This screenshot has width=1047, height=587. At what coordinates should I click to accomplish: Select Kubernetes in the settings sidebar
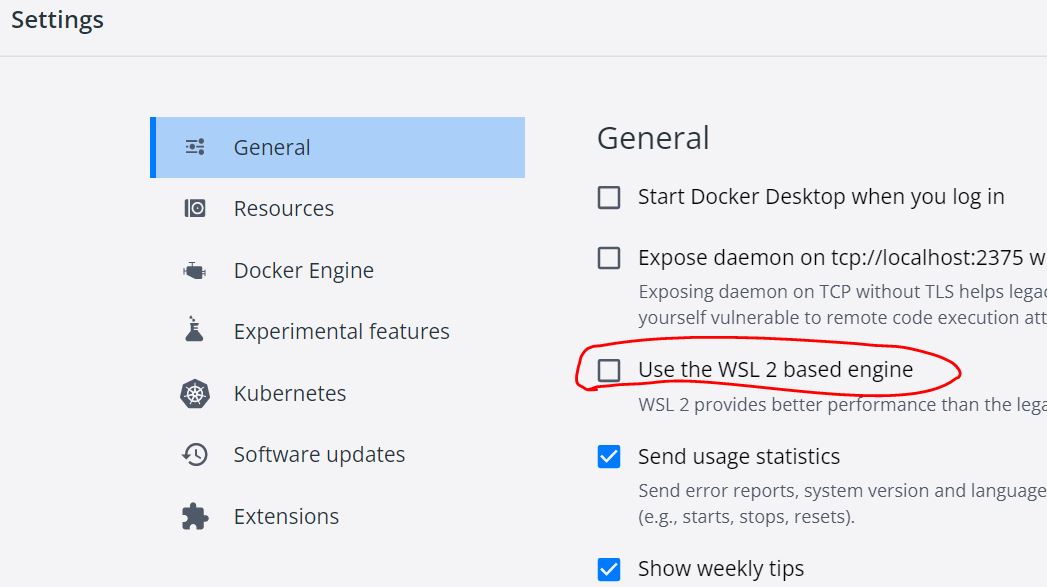pyautogui.click(x=290, y=393)
